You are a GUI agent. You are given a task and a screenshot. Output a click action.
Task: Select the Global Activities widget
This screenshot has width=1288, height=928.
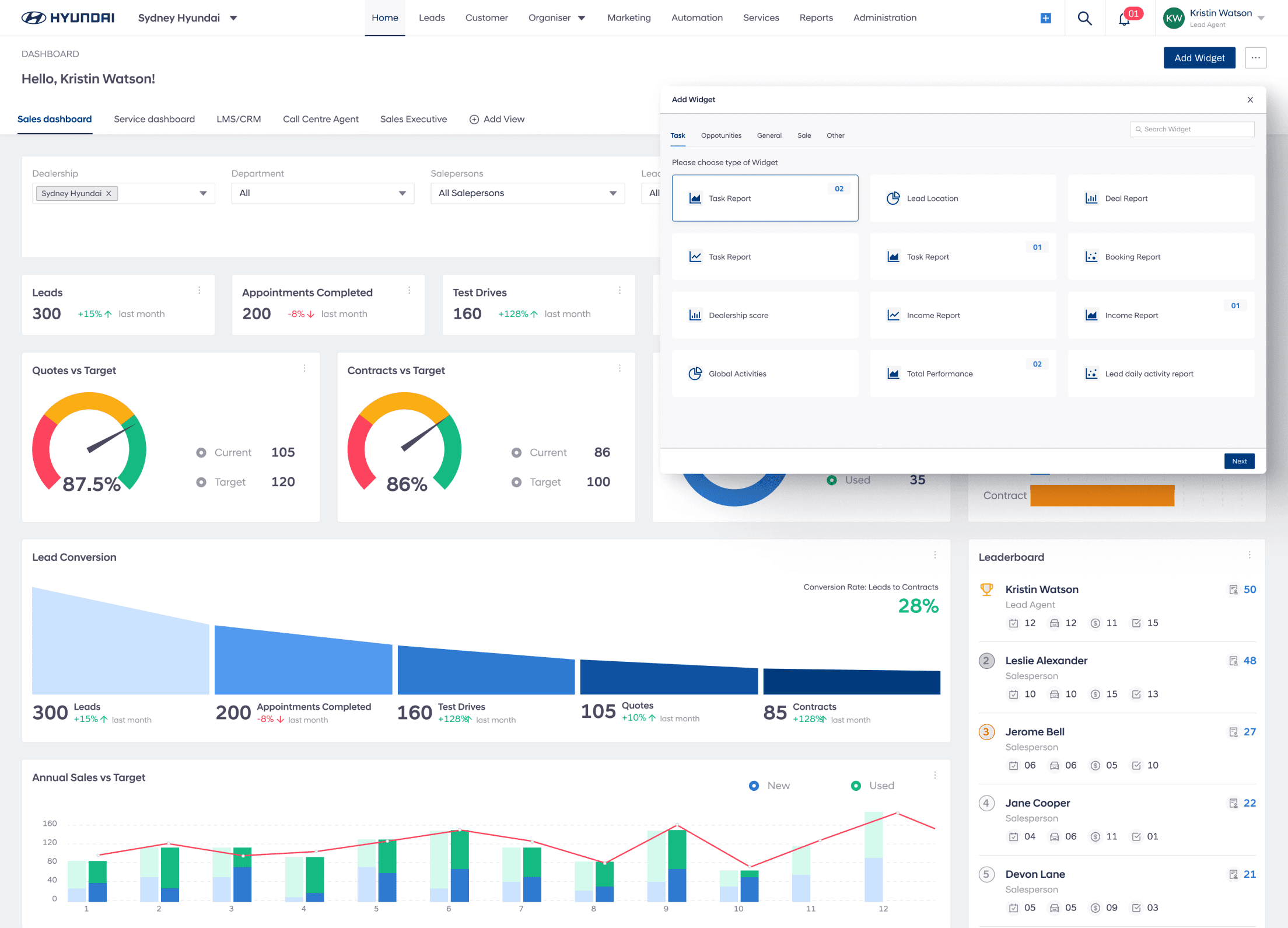[x=765, y=373]
